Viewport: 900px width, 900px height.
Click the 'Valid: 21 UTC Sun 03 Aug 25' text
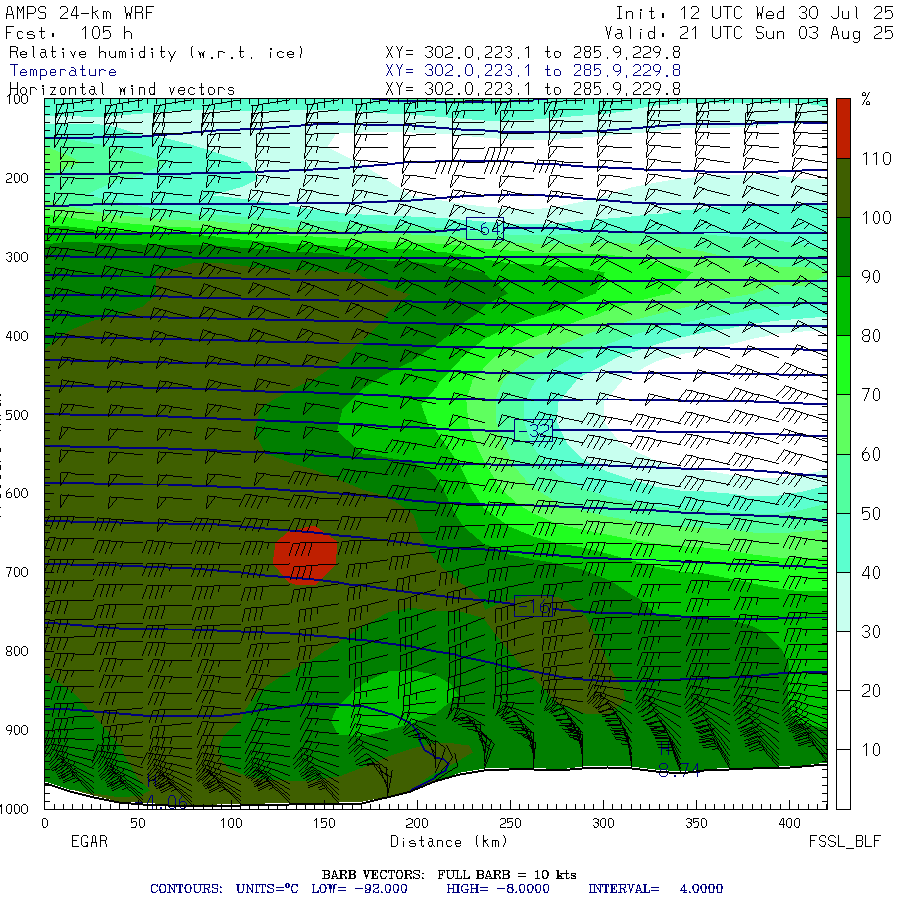point(749,33)
